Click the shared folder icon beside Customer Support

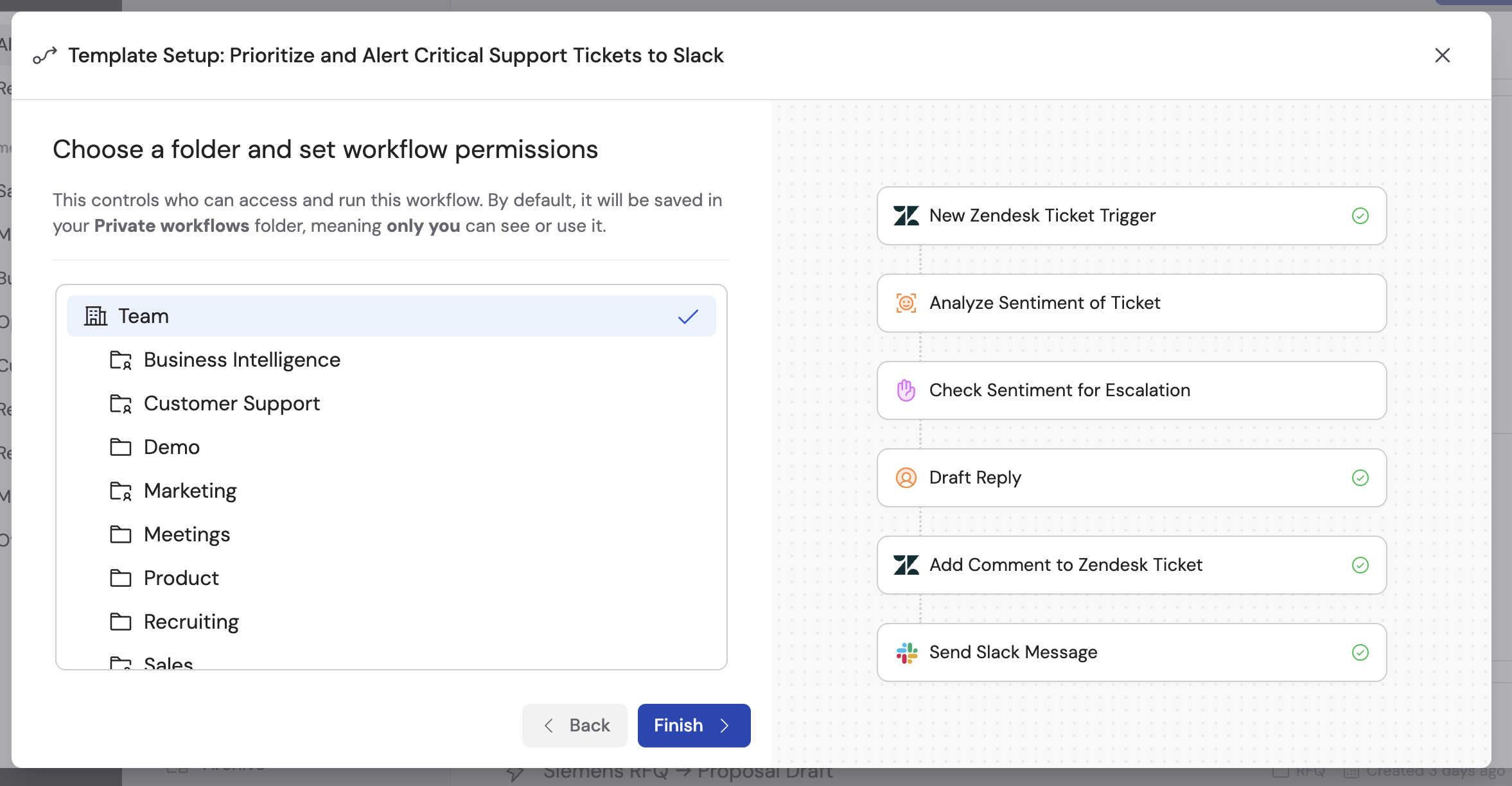click(x=121, y=403)
